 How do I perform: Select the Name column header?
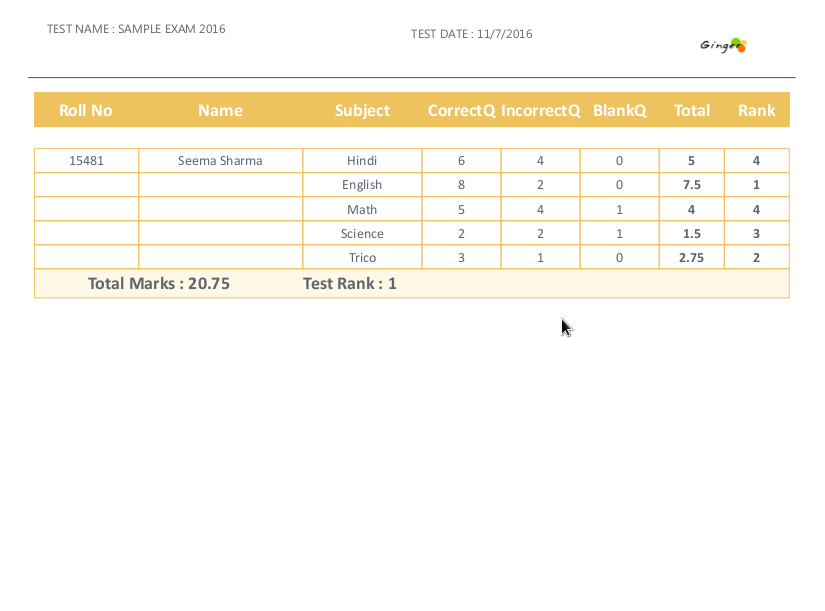pos(220,110)
